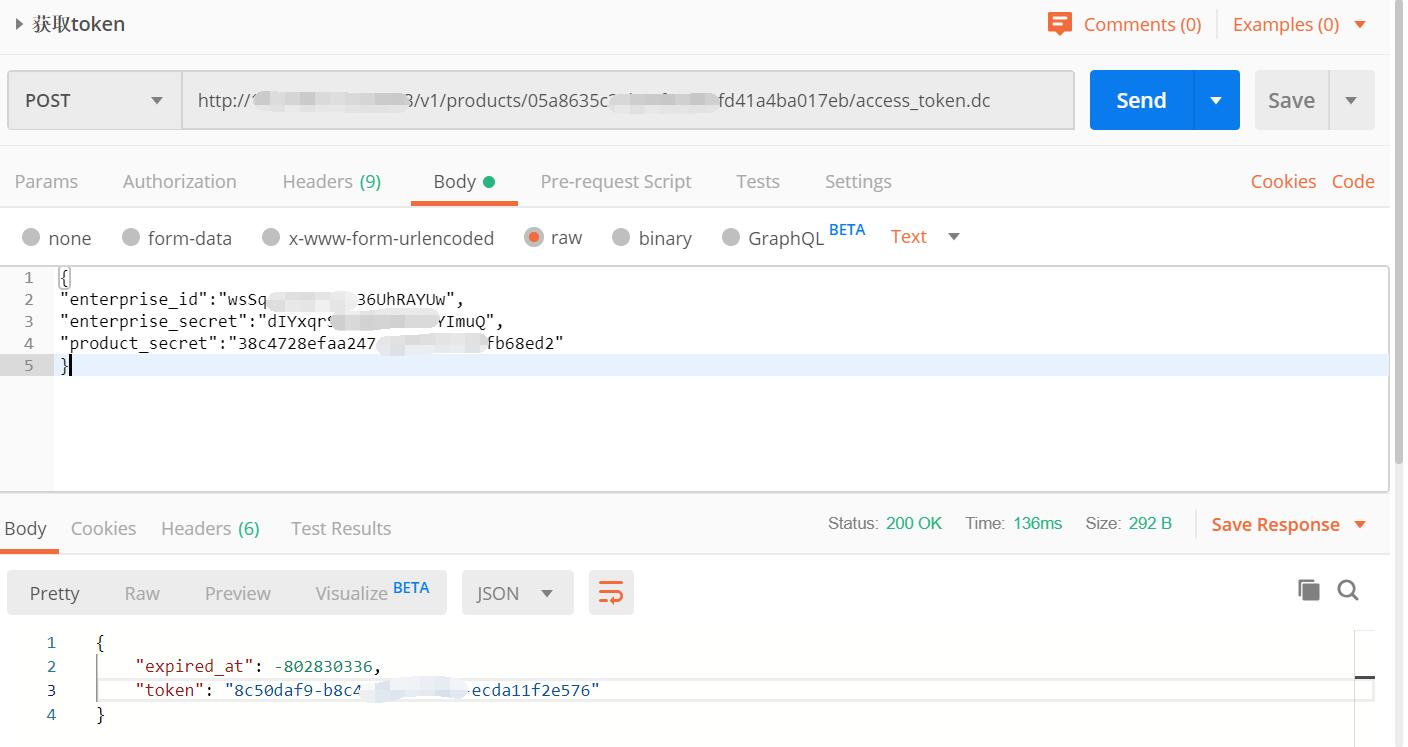Open the Send button dropdown arrow
The height and width of the screenshot is (747, 1408).
(1216, 100)
